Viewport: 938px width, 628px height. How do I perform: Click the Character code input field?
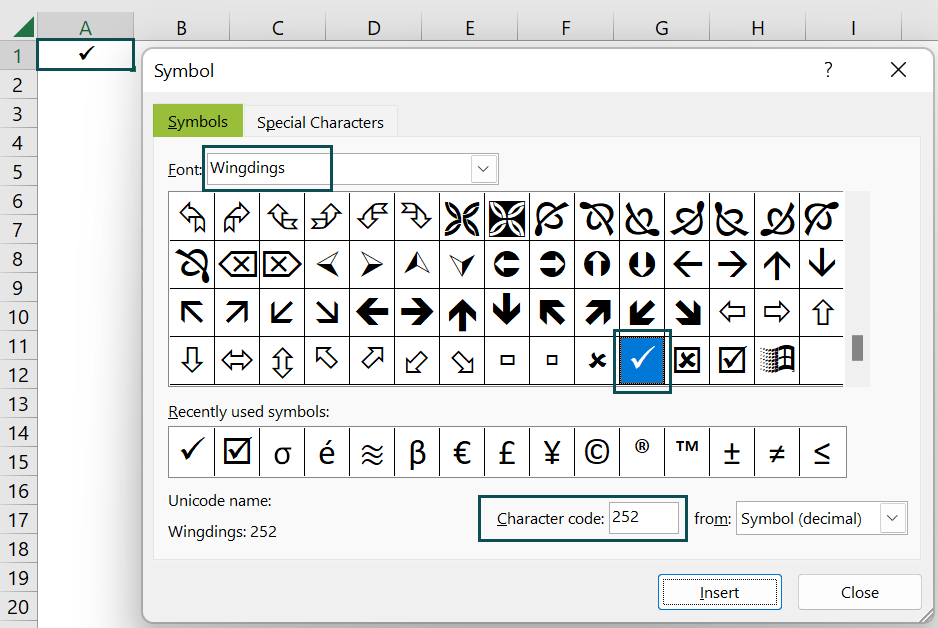tap(644, 517)
